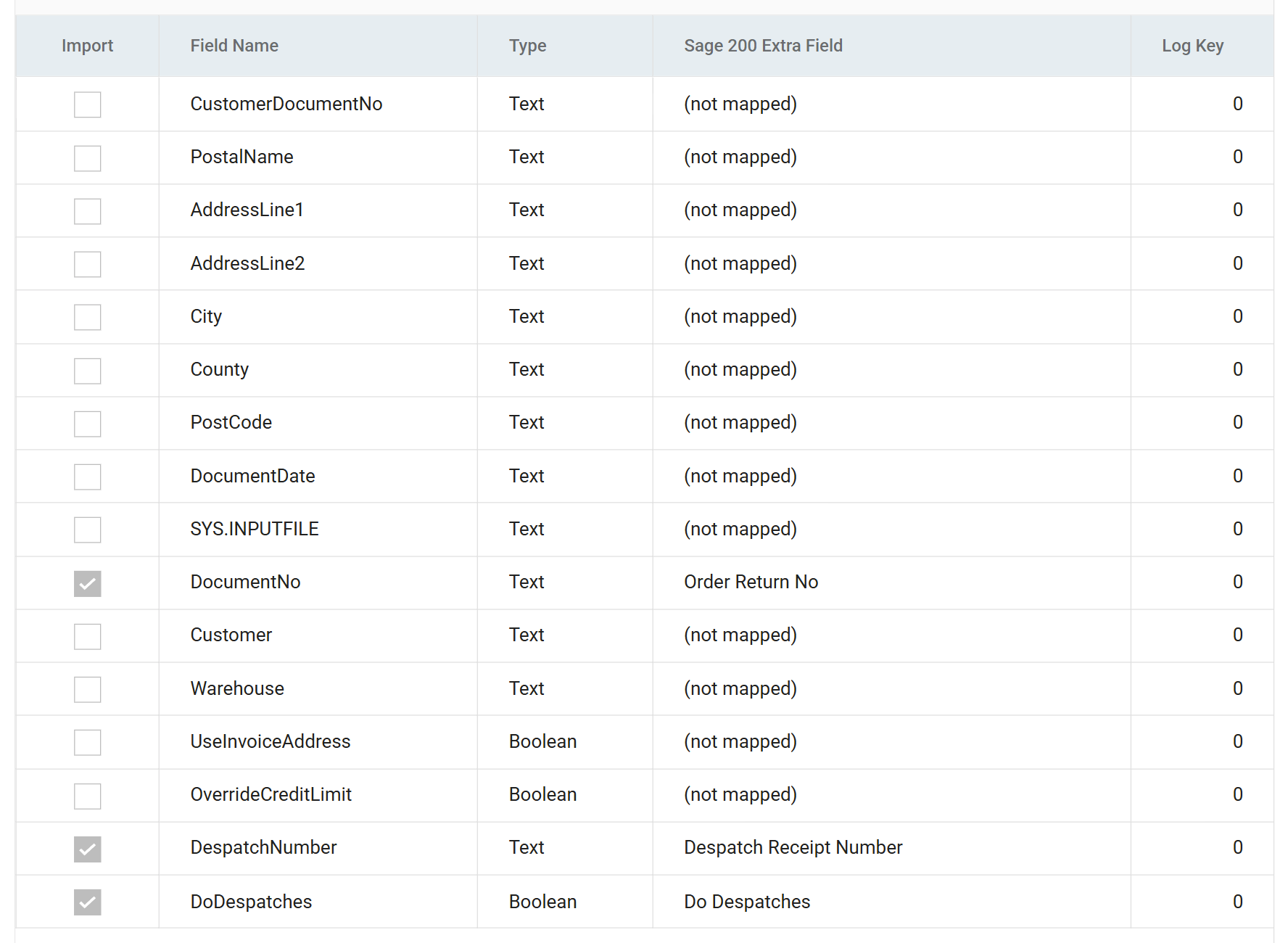
Task: Uncheck the DocumentNo import checkbox
Action: tap(87, 583)
